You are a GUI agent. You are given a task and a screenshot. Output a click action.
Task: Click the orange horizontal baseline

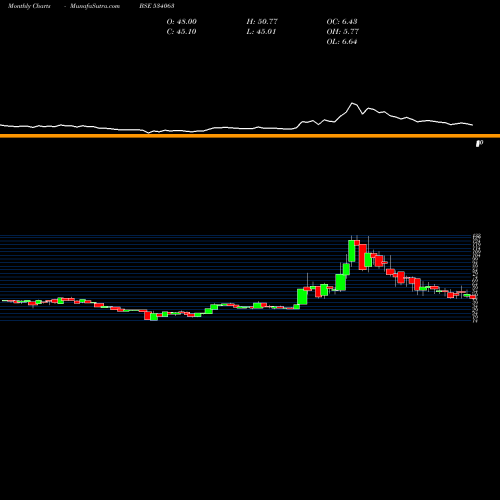250,136
